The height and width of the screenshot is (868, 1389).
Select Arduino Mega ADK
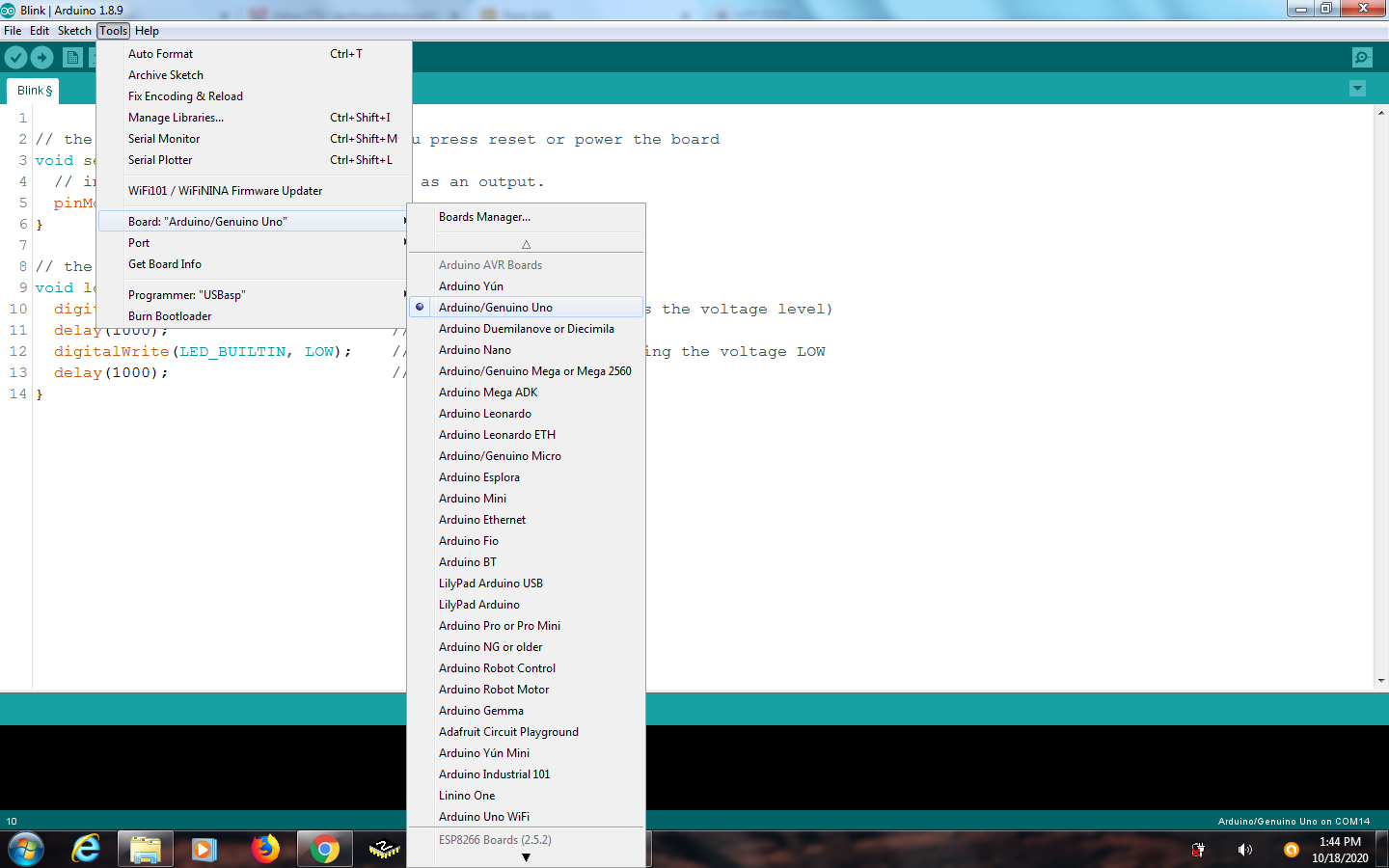click(x=526, y=393)
